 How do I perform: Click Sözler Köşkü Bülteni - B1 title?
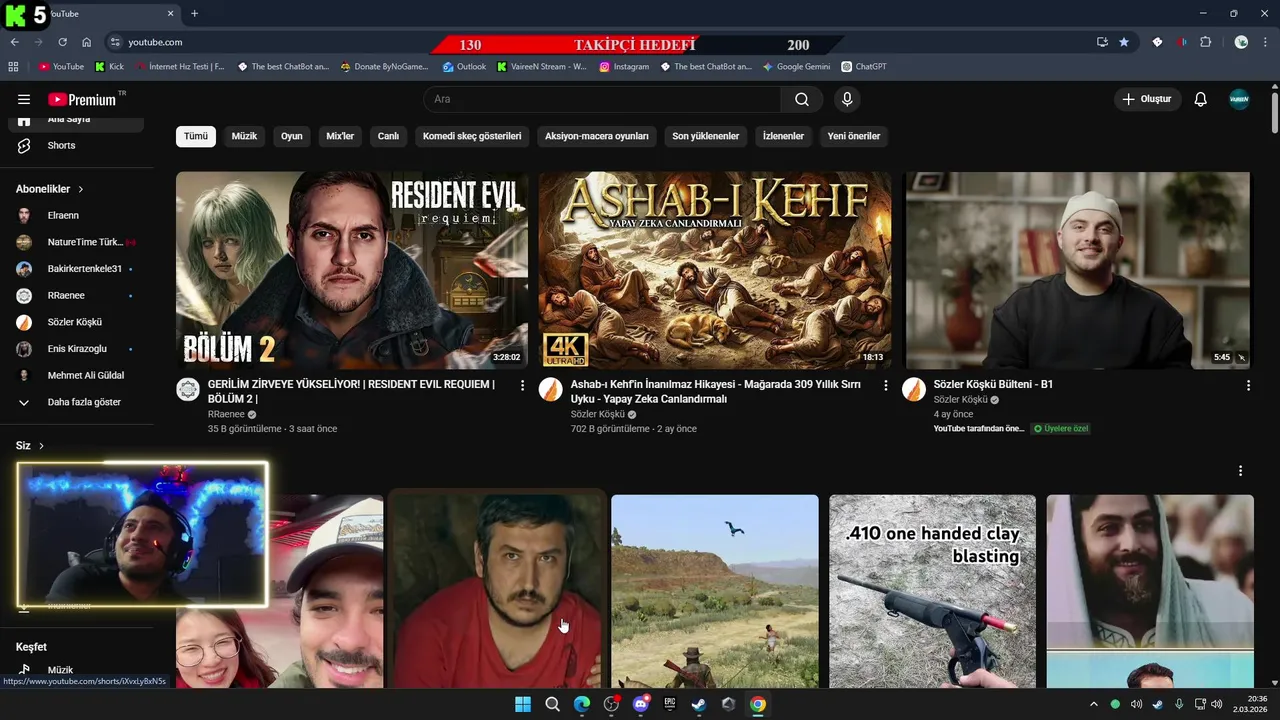tap(993, 384)
